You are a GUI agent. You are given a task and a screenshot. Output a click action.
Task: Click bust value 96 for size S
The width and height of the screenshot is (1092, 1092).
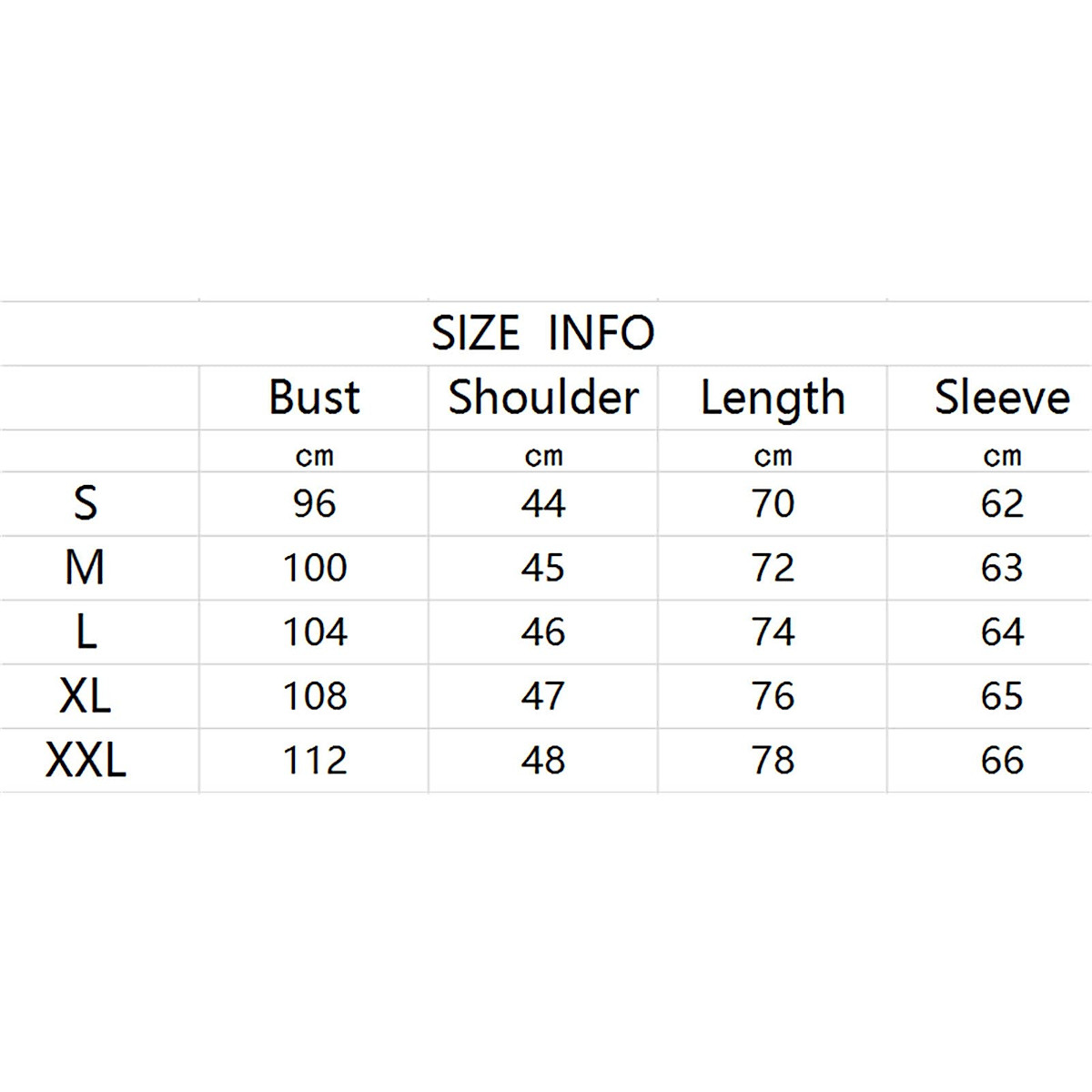pos(314,503)
